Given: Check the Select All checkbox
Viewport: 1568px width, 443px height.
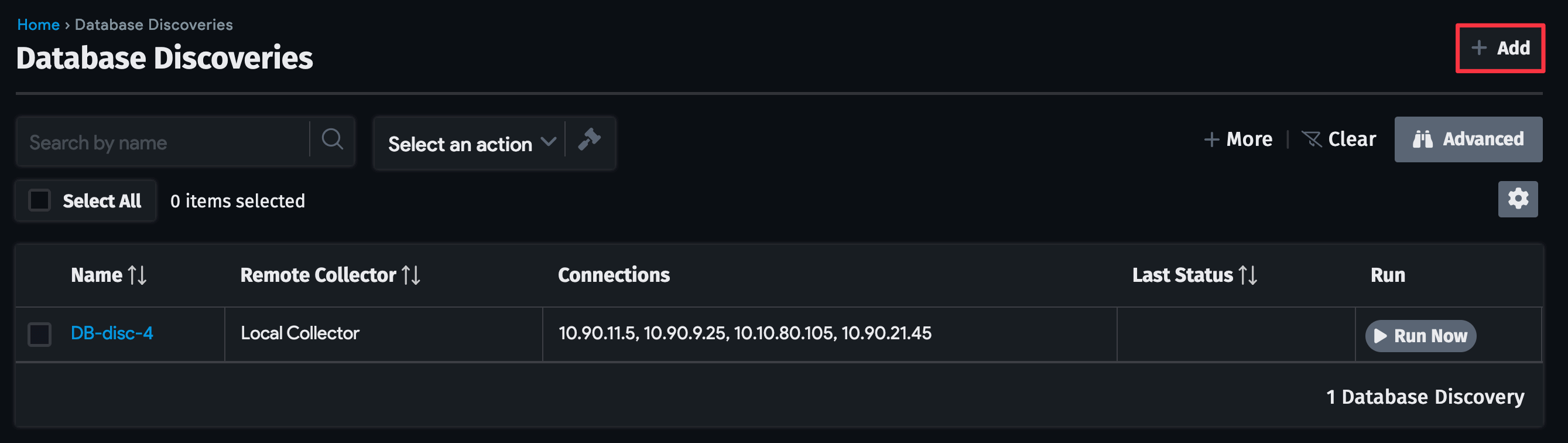Looking at the screenshot, I should pos(40,199).
